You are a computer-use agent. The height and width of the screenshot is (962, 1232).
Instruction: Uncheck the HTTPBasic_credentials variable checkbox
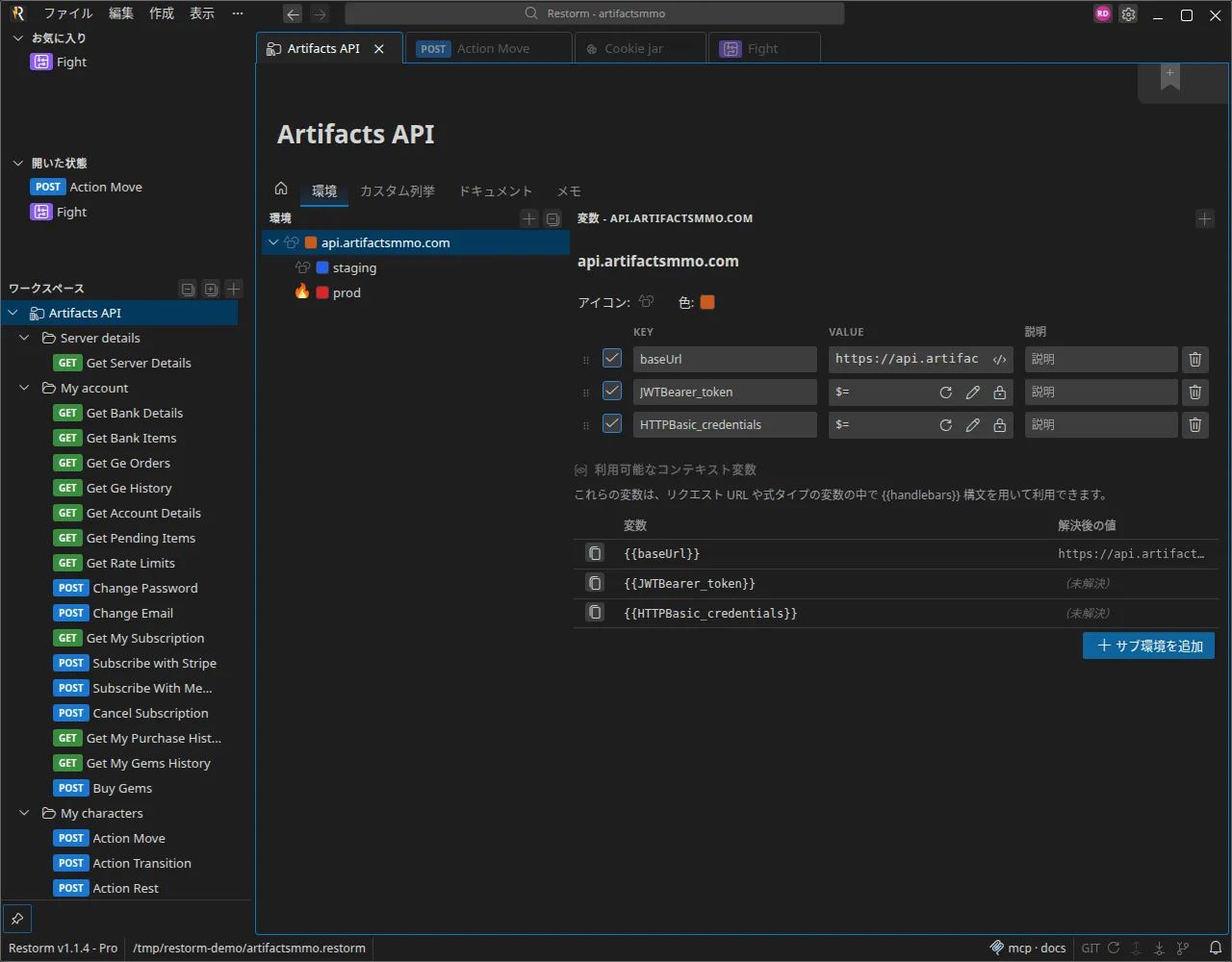[x=612, y=423]
